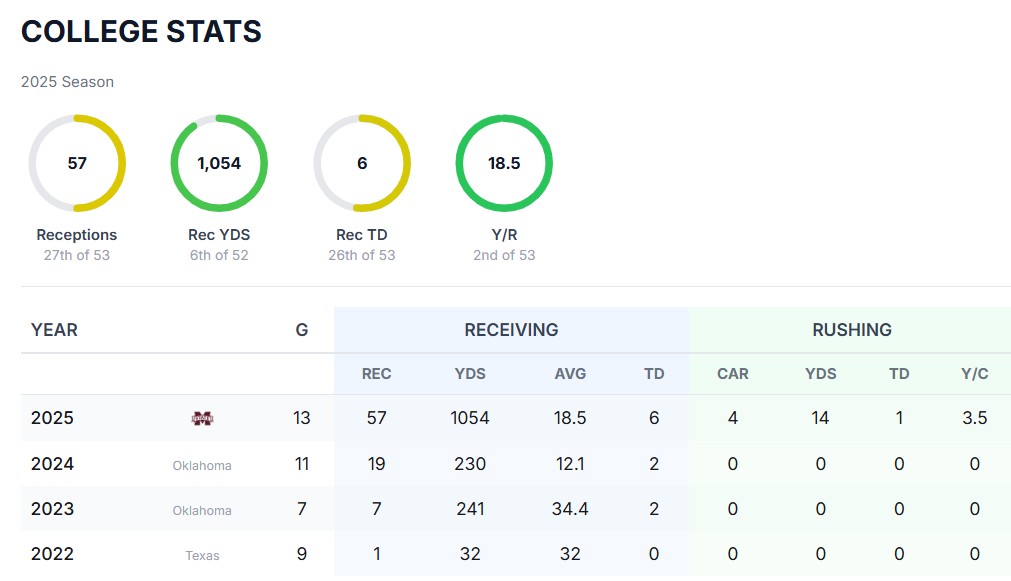Select the RUSHING column group header
The image size is (1011, 581).
point(851,330)
